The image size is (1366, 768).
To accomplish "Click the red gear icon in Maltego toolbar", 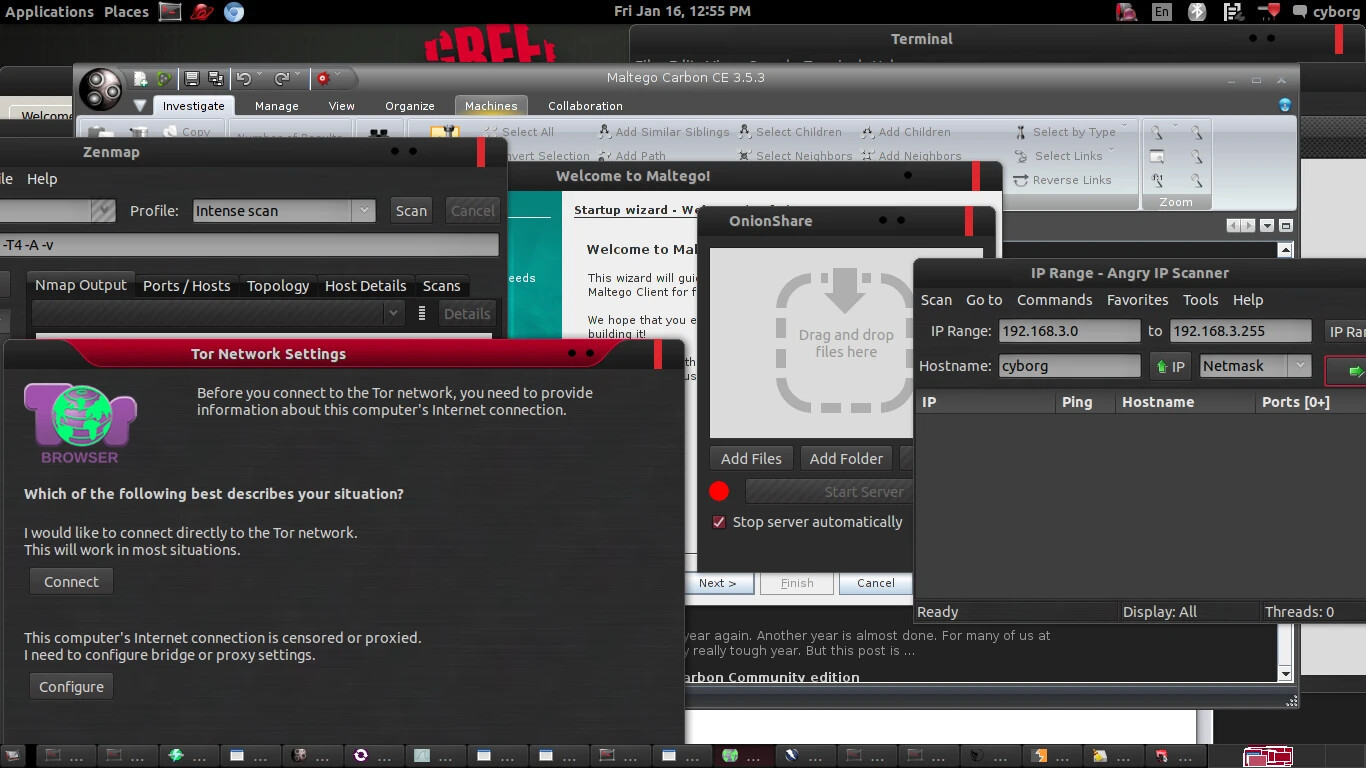I will pyautogui.click(x=323, y=79).
